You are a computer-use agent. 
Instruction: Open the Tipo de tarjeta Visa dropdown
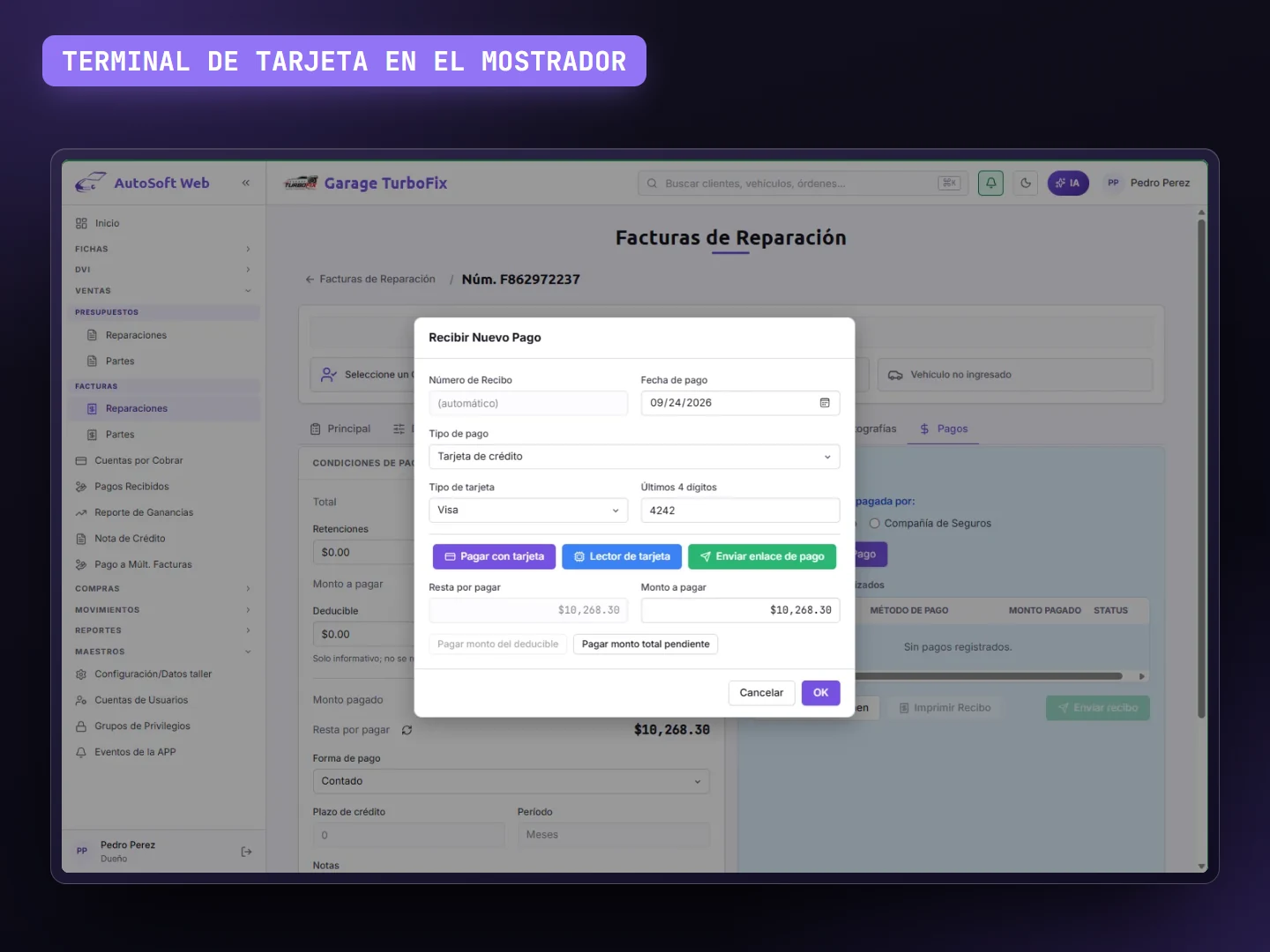528,510
